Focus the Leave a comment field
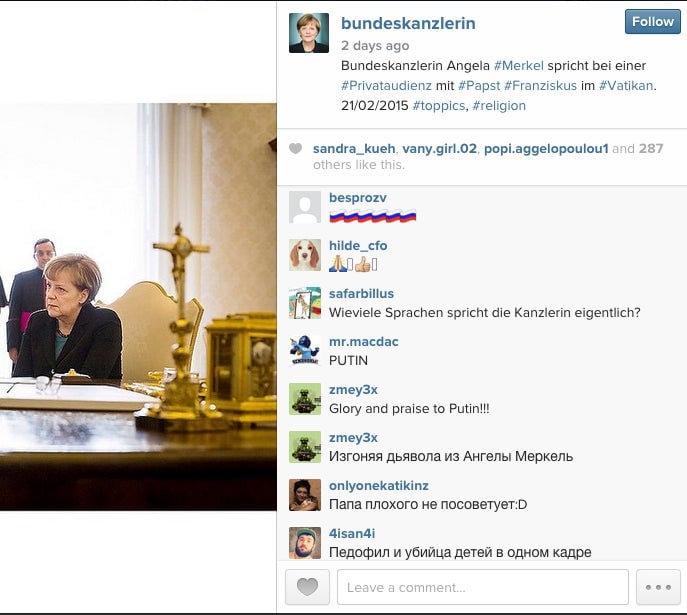The width and height of the screenshot is (687, 615). pos(482,587)
